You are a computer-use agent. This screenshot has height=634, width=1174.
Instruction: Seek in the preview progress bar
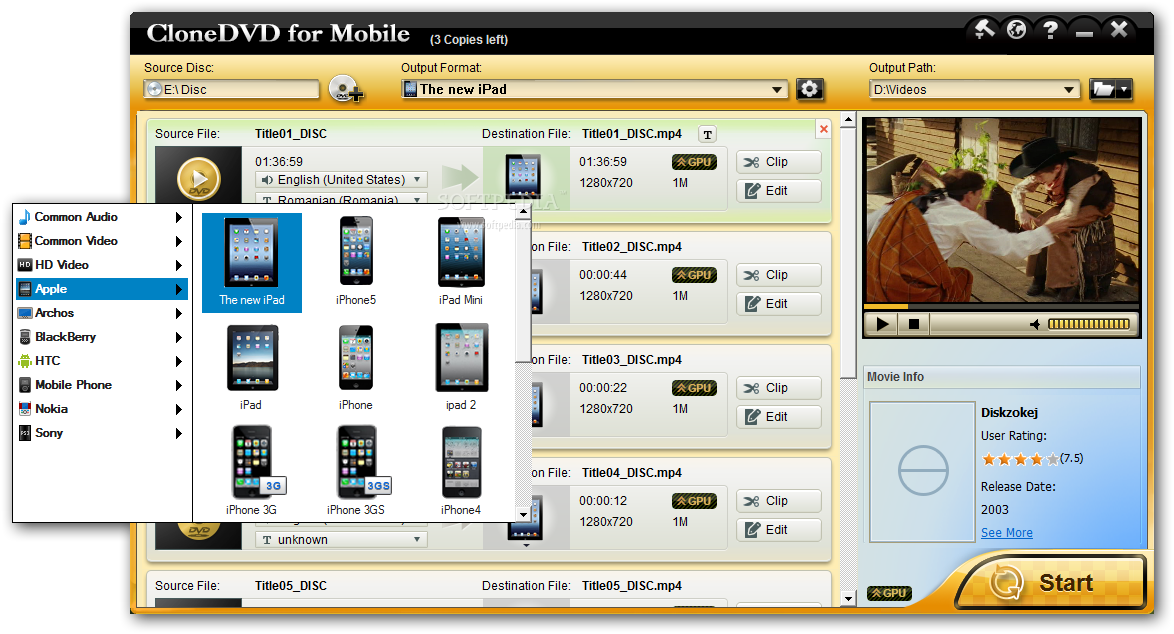tap(1003, 306)
